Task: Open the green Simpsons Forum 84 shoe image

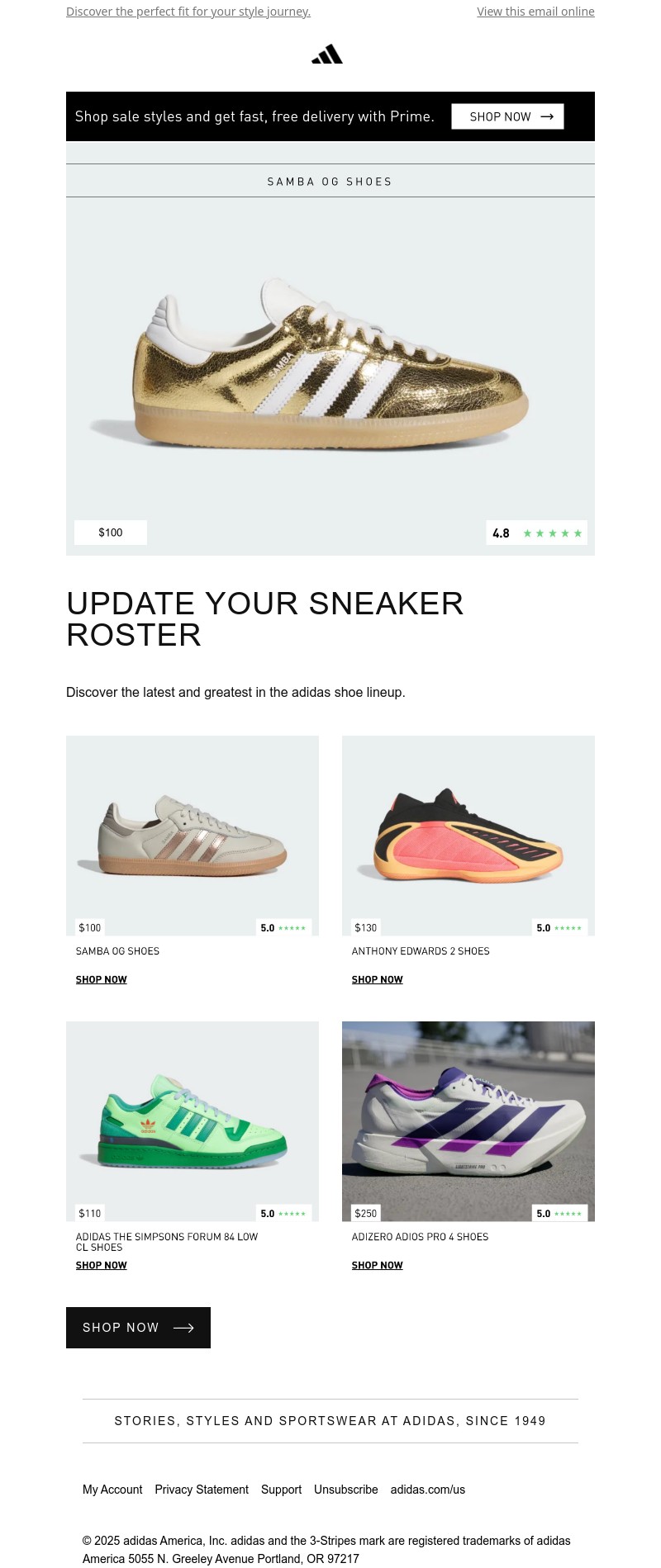Action: [193, 1121]
